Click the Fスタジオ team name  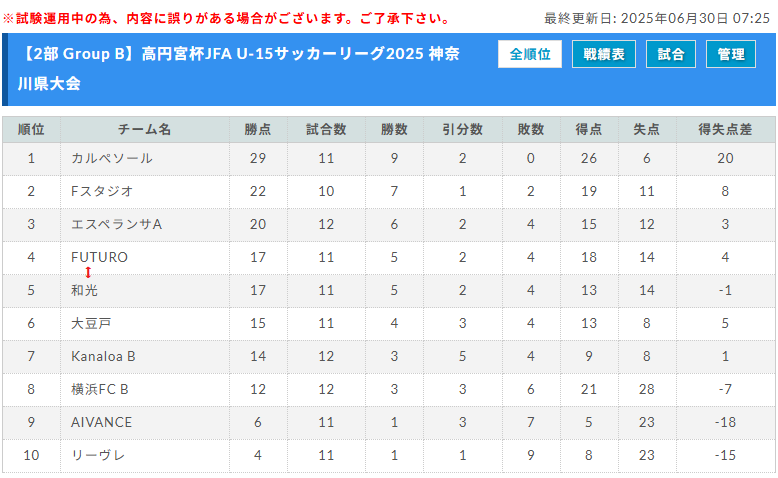click(102, 191)
